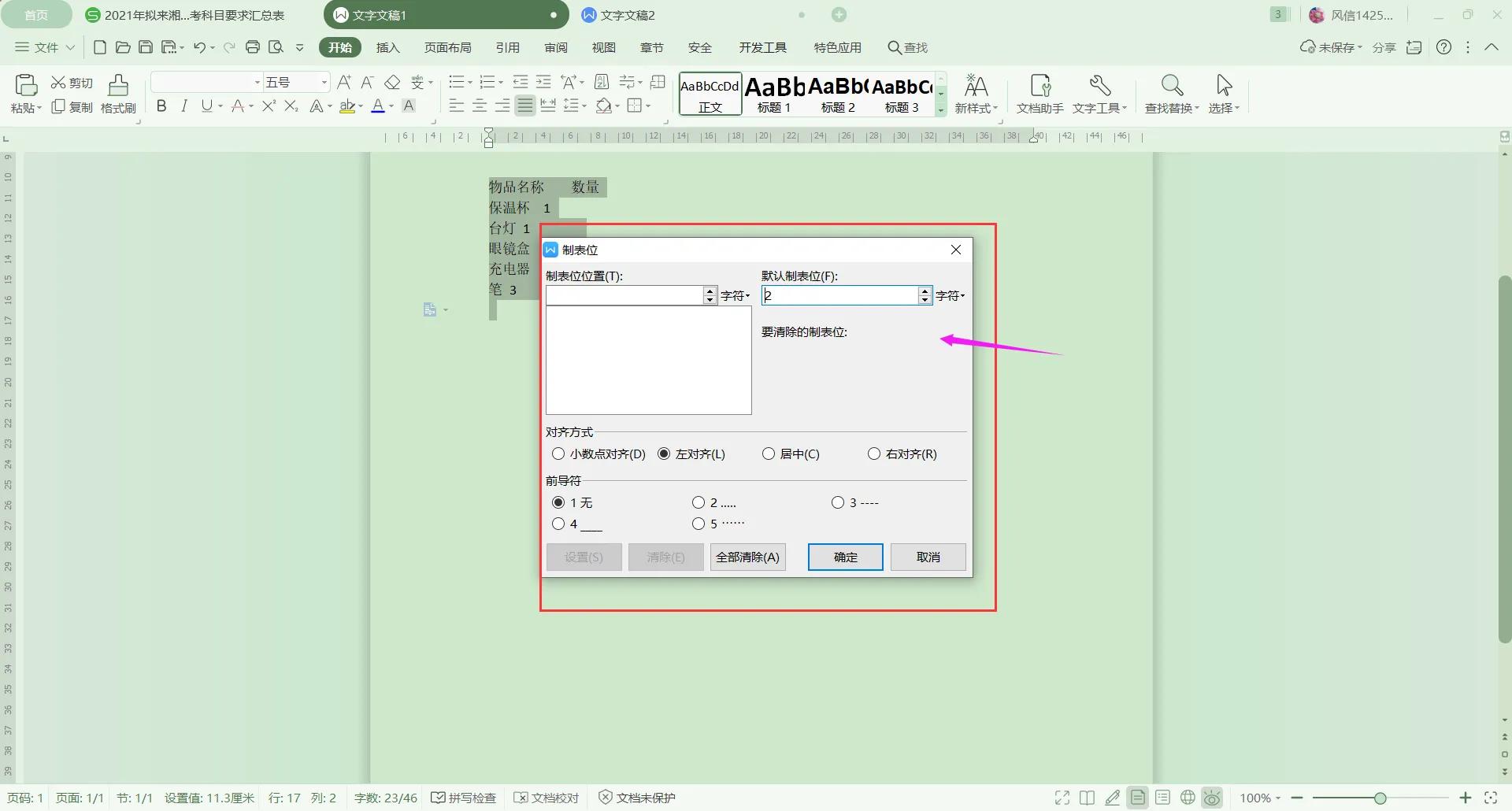Select the right-align radio option

coord(874,454)
